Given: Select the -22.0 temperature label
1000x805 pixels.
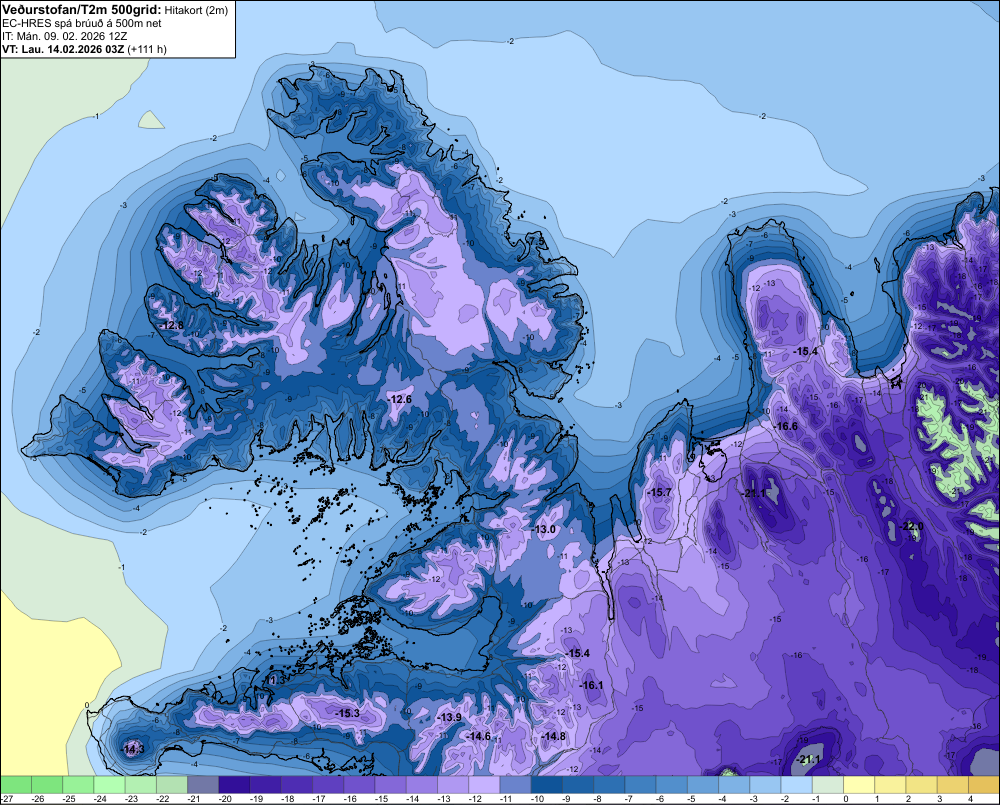Looking at the screenshot, I should point(911,526).
